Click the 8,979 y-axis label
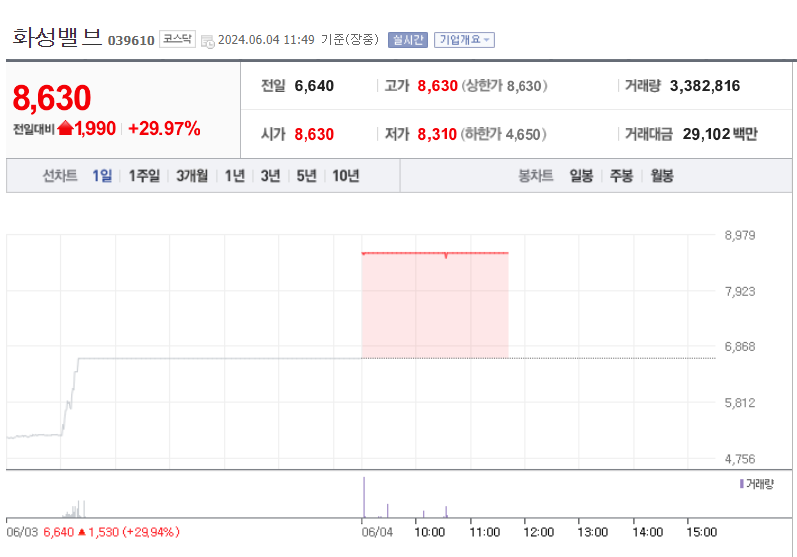 (740, 235)
